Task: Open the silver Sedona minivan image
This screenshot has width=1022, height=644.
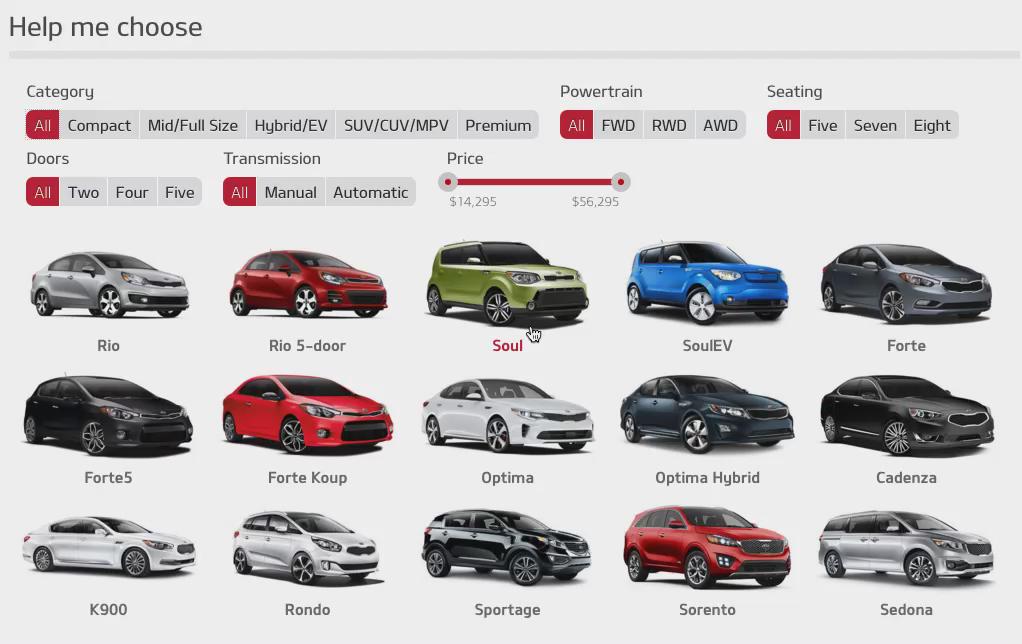Action: [906, 548]
